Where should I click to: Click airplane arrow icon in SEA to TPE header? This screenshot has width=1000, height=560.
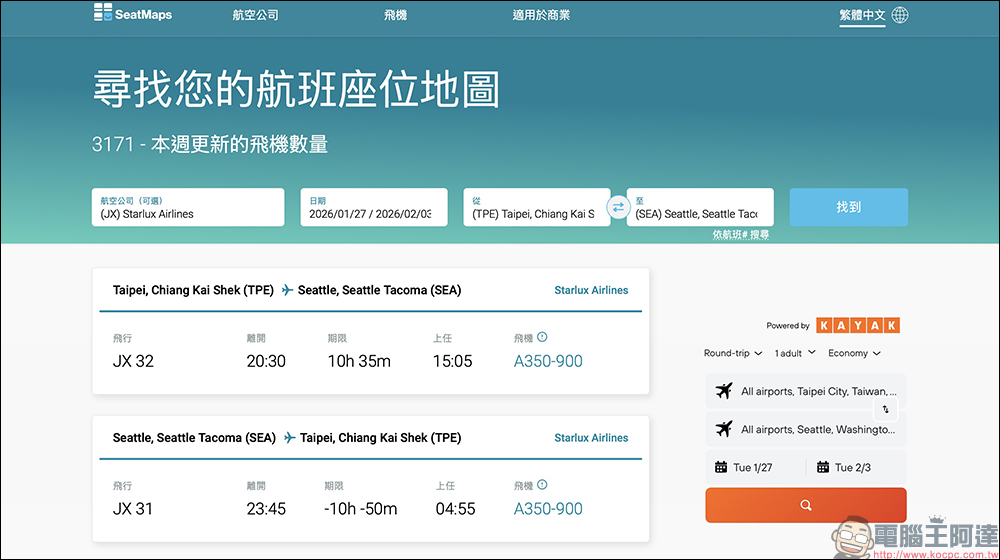coord(289,438)
